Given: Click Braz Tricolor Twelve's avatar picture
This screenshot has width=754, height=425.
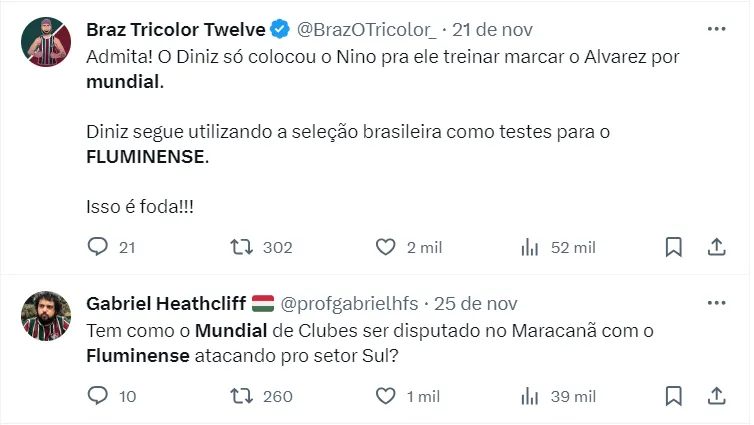Looking at the screenshot, I should tap(44, 42).
